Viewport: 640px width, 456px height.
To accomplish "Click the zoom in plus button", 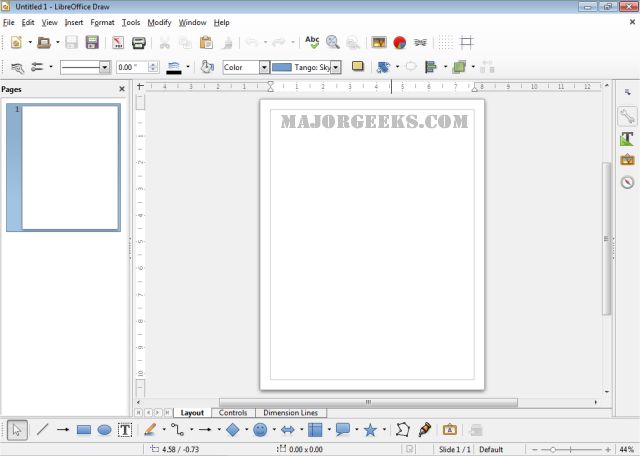I will 608,449.
